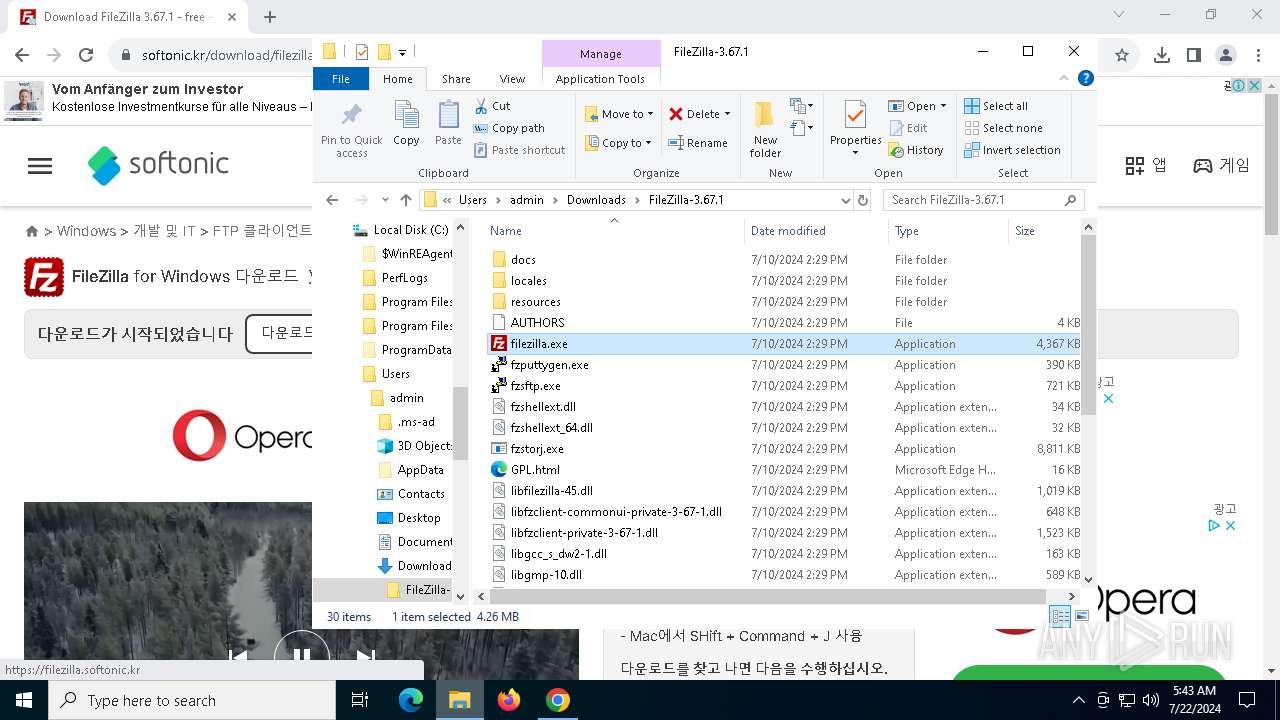Click the red Delete icon
Screen dimensions: 1280x720
pyautogui.click(x=677, y=114)
